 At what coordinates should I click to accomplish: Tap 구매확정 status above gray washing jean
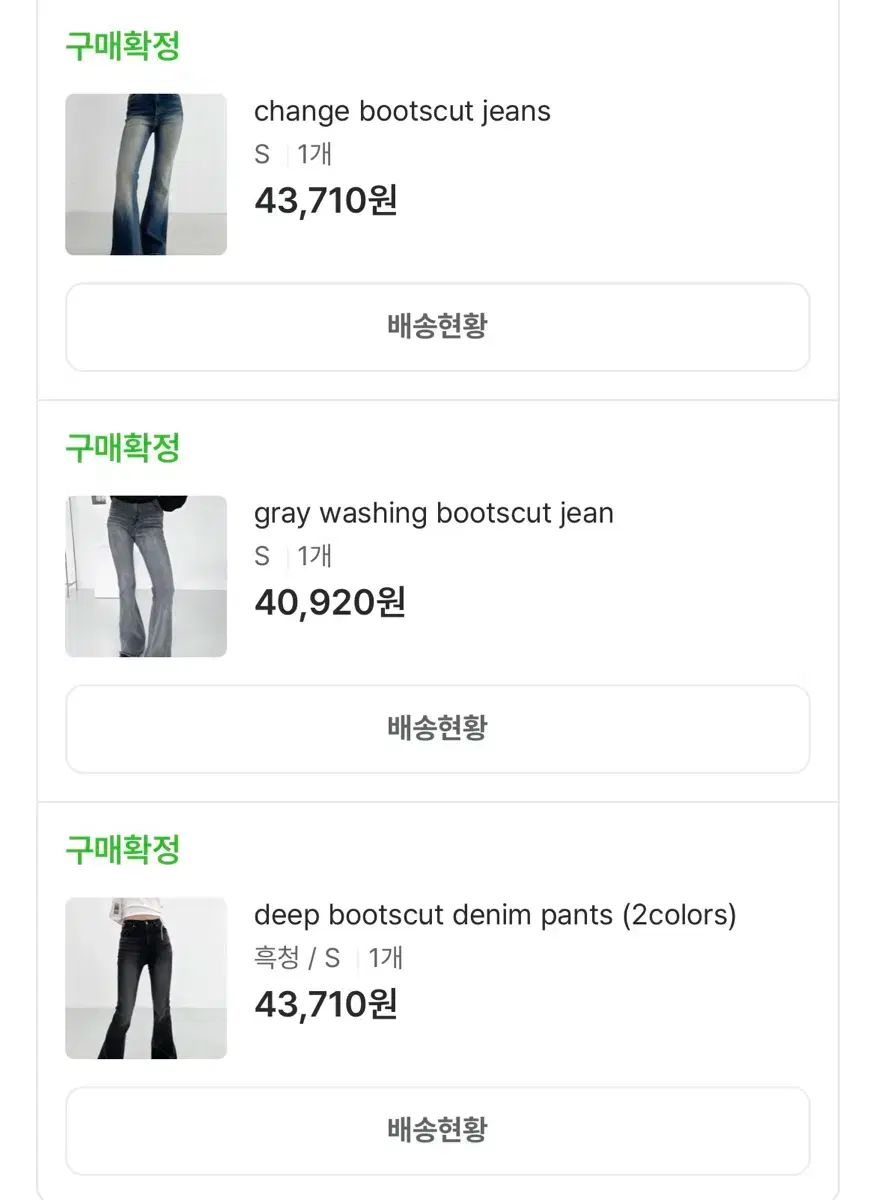(122, 448)
